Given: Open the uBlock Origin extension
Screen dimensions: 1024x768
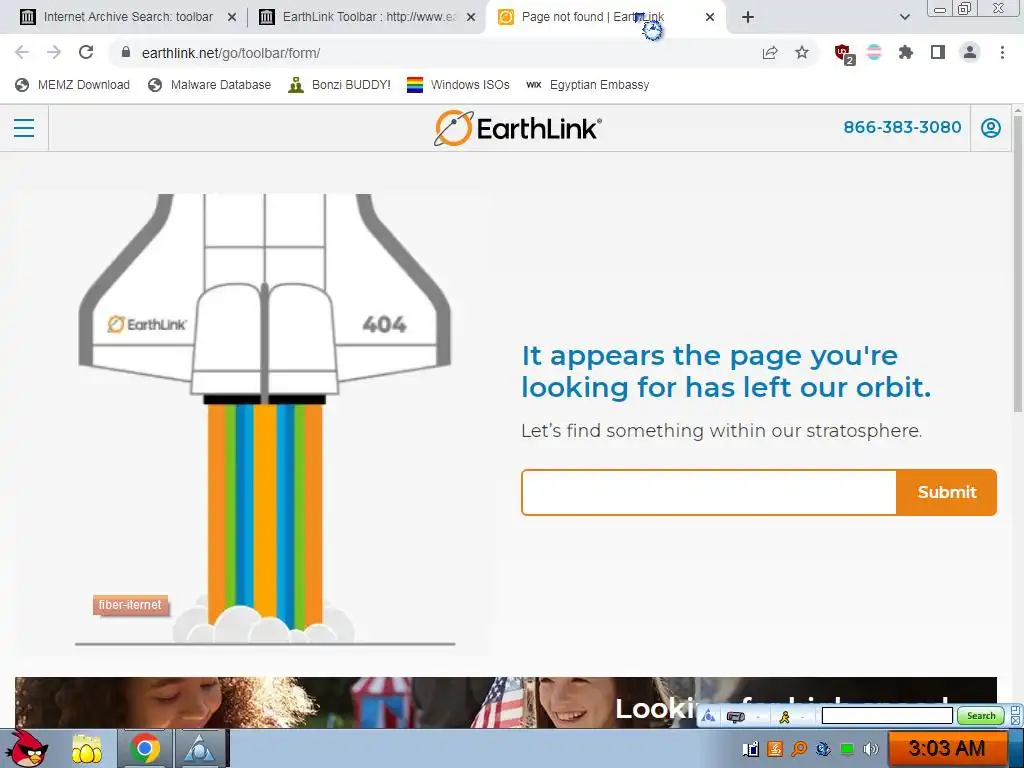Looking at the screenshot, I should [844, 54].
